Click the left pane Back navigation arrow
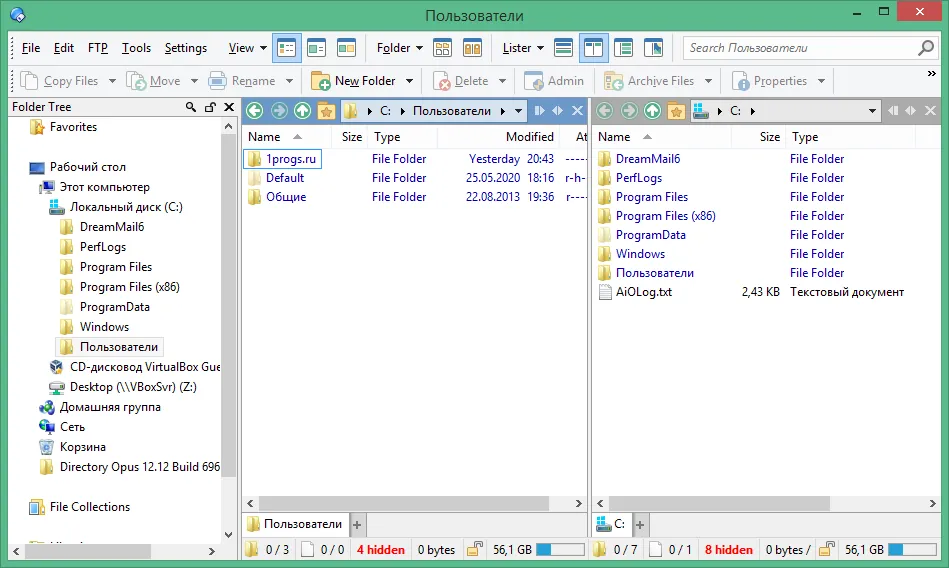 point(255,111)
